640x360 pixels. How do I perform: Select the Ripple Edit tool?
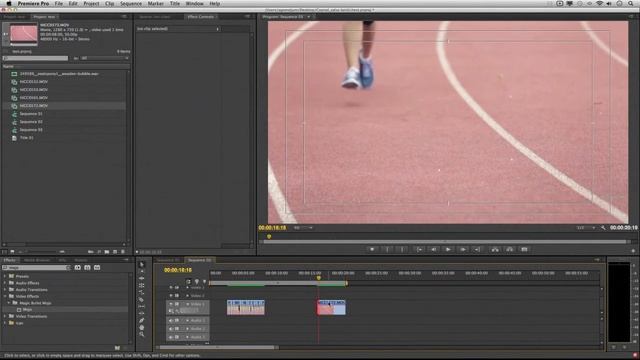point(142,278)
